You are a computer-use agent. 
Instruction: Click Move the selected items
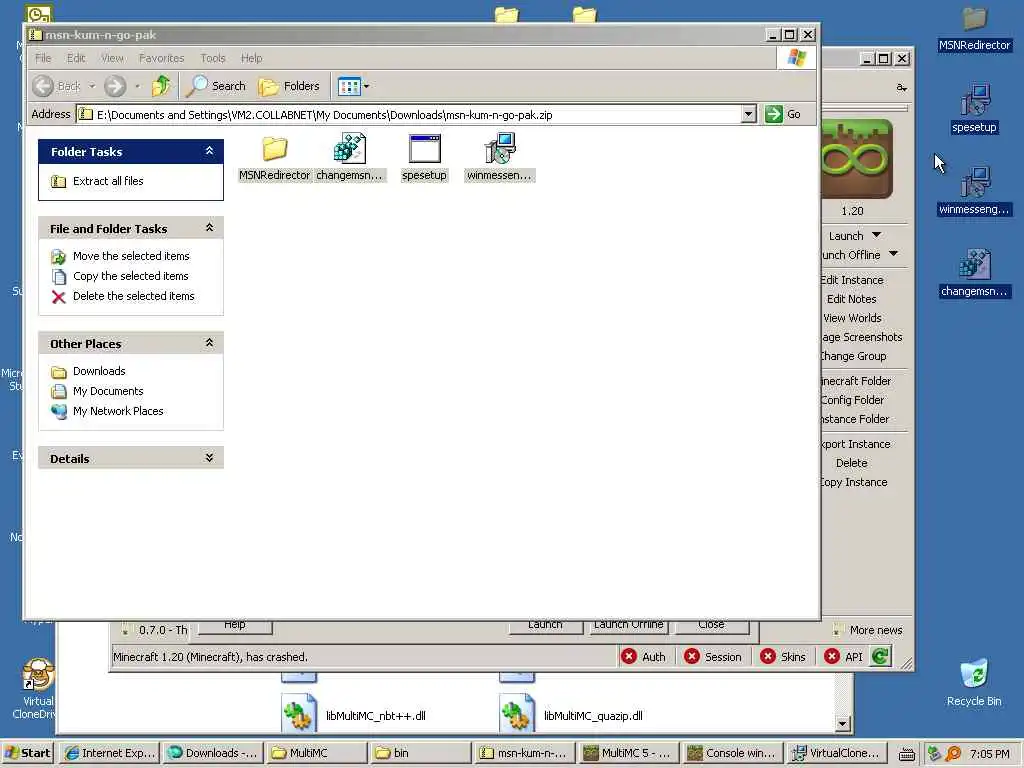pos(131,256)
